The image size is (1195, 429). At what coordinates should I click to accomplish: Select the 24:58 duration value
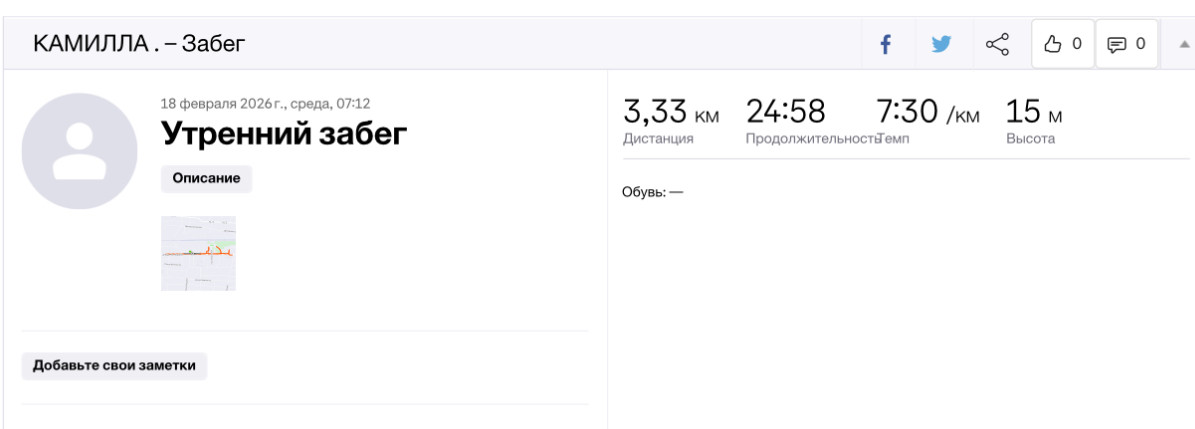[x=785, y=112]
